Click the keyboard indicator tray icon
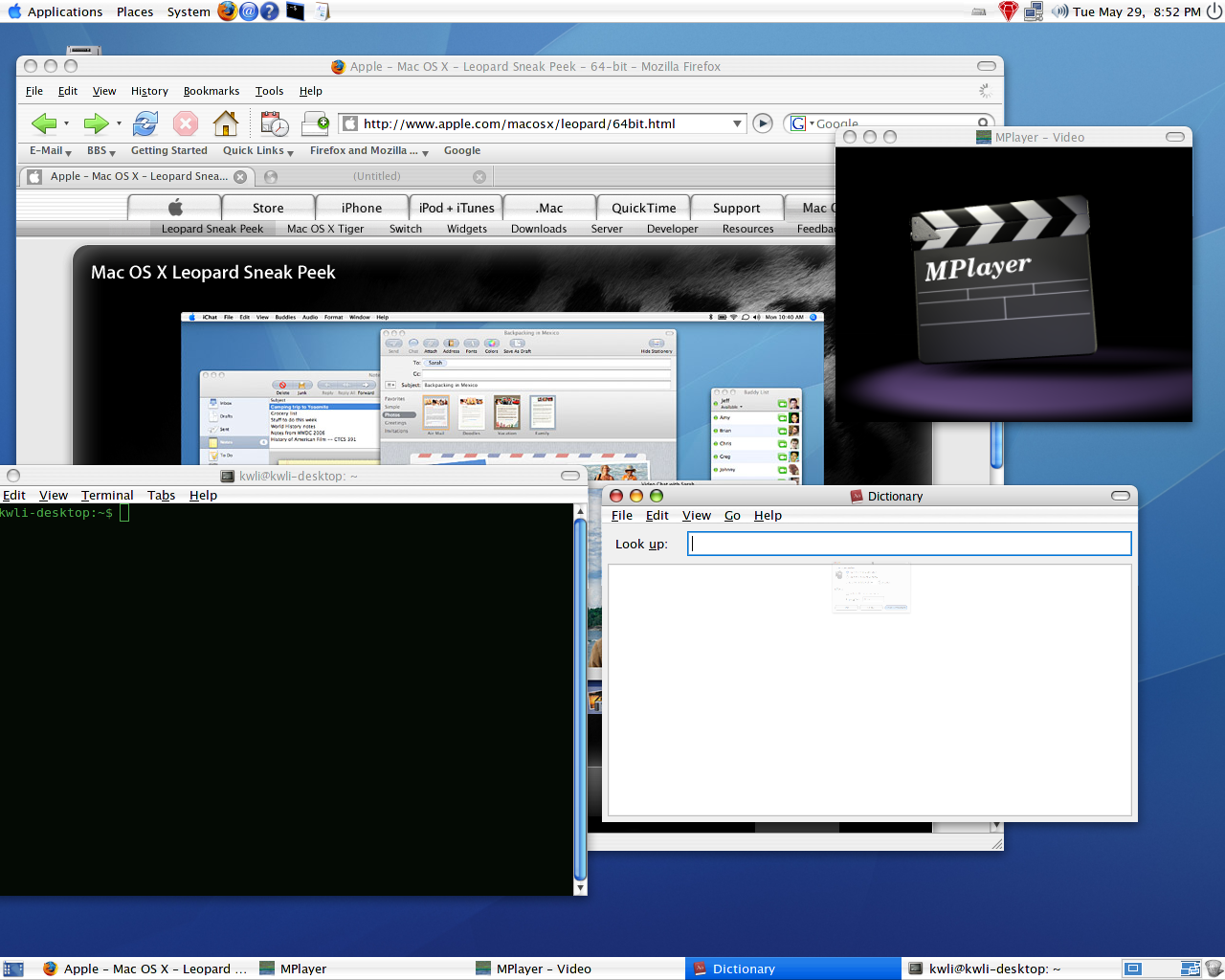The width and height of the screenshot is (1225, 980). tap(979, 11)
